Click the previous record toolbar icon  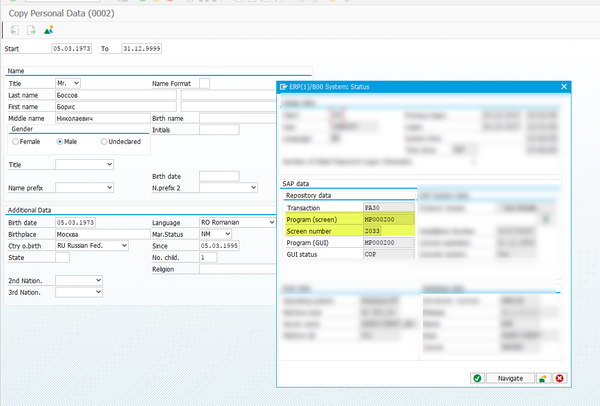(12, 29)
